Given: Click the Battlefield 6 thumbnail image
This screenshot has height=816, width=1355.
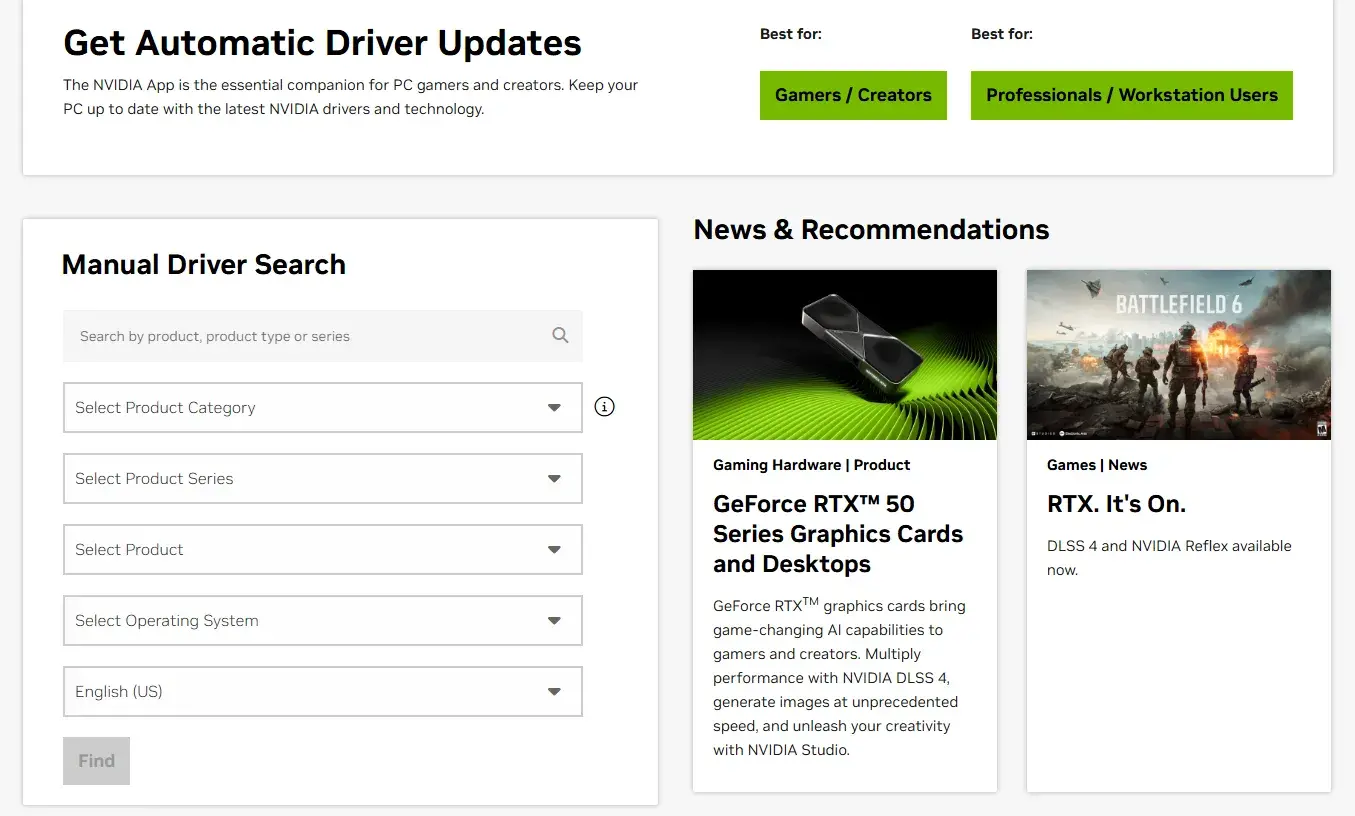Looking at the screenshot, I should click(x=1178, y=354).
